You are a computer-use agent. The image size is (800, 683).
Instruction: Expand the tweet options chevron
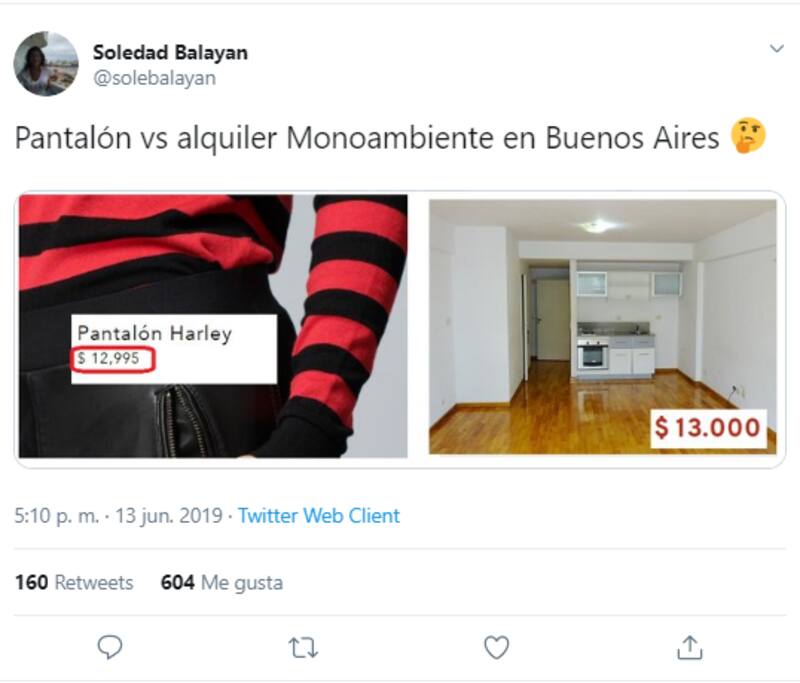click(777, 48)
